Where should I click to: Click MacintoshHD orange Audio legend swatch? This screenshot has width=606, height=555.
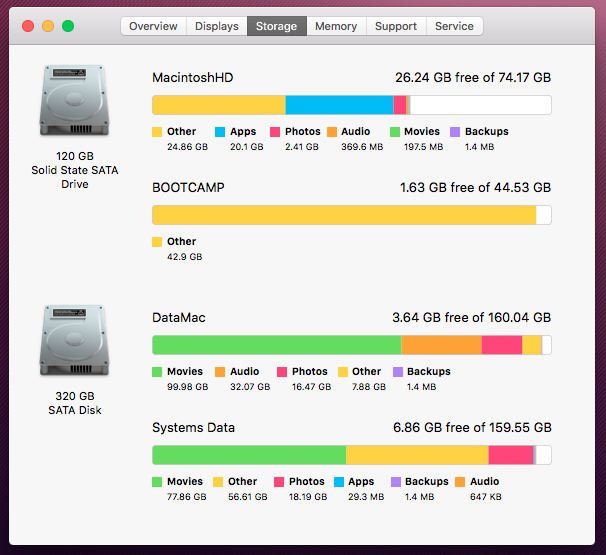(332, 132)
